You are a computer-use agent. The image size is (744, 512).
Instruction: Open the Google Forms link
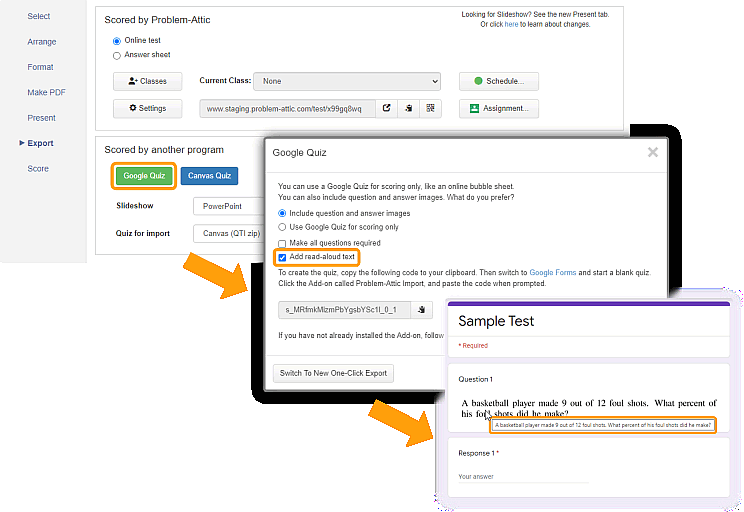[x=552, y=272]
